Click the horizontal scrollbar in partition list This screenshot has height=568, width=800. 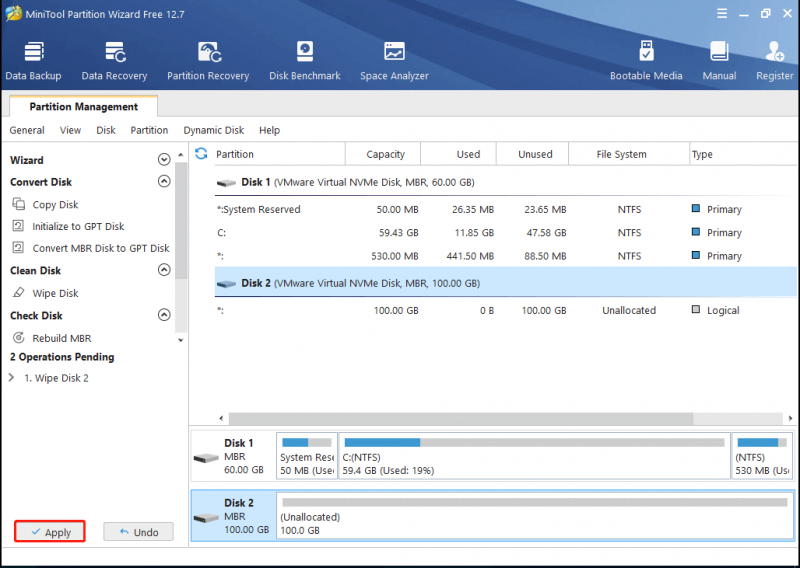coord(461,418)
